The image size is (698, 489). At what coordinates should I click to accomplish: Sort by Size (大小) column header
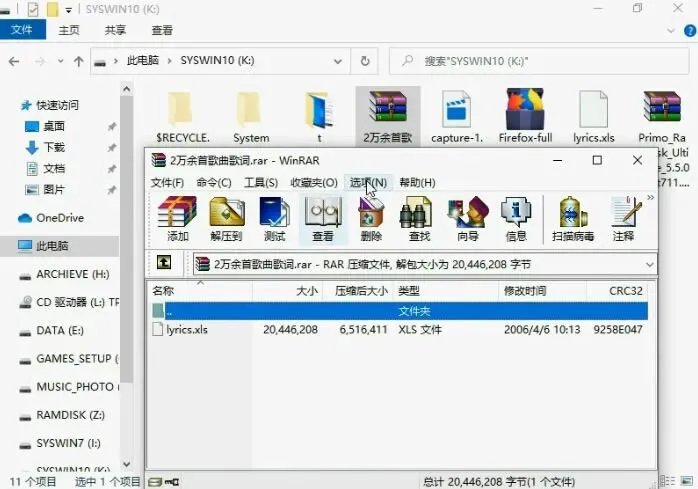coord(287,291)
